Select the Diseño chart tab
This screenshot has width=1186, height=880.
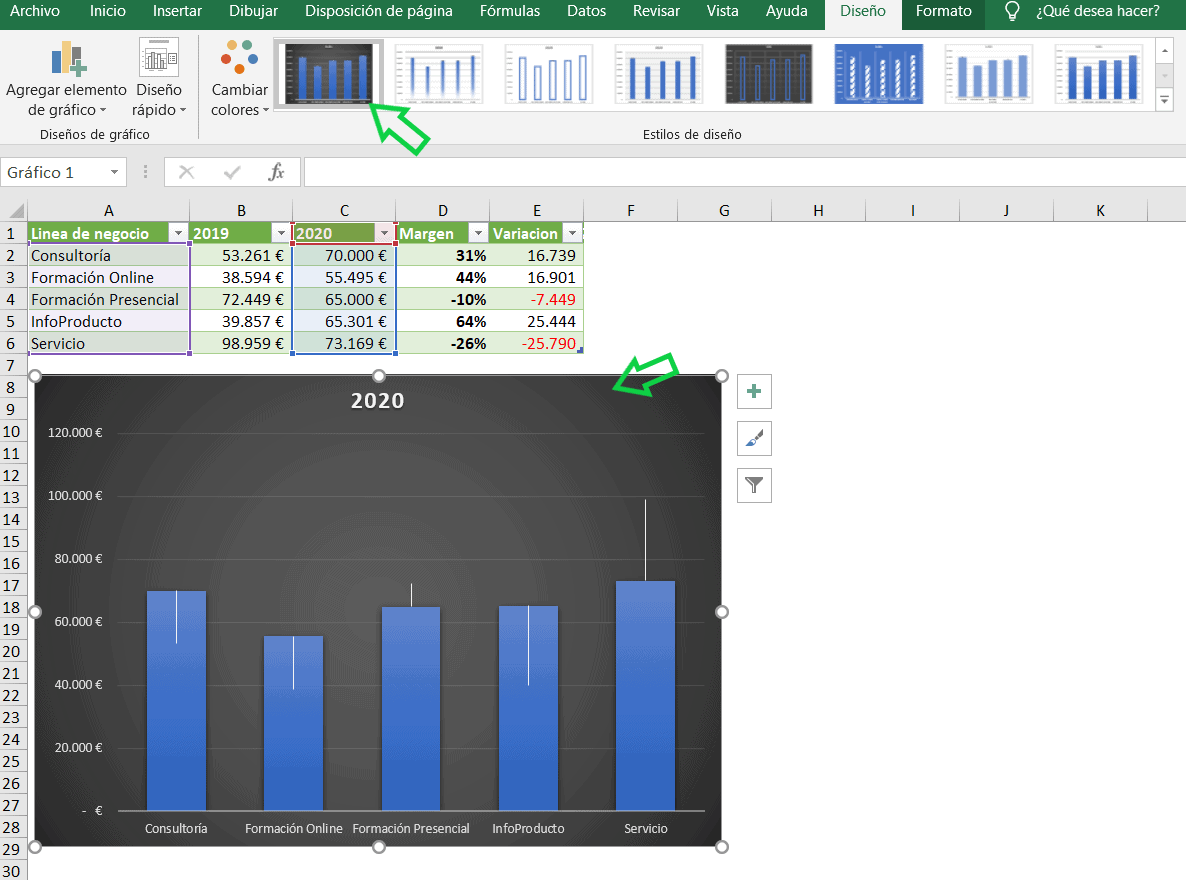point(863,12)
